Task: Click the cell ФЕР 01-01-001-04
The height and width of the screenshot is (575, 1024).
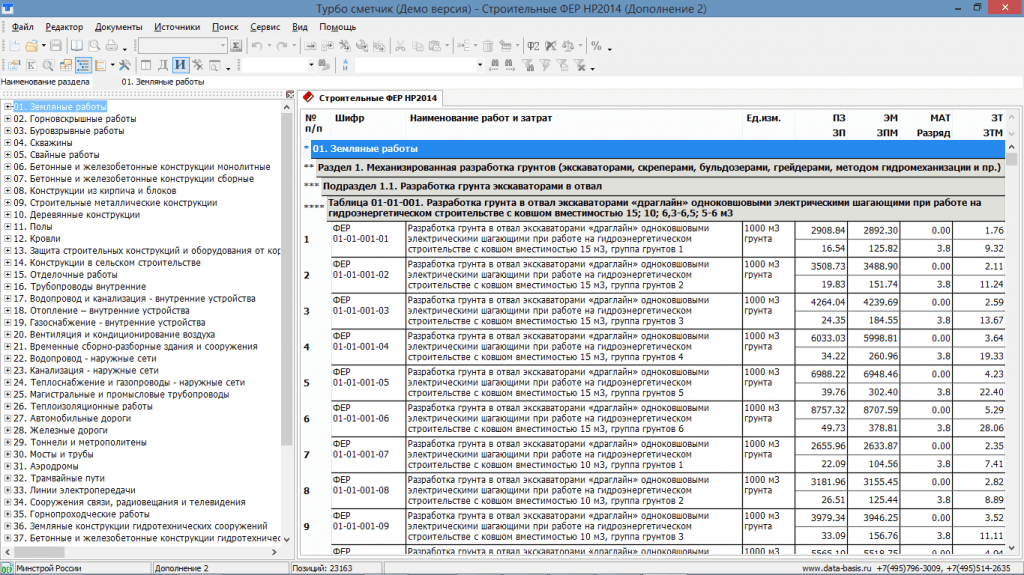Action: pos(368,346)
